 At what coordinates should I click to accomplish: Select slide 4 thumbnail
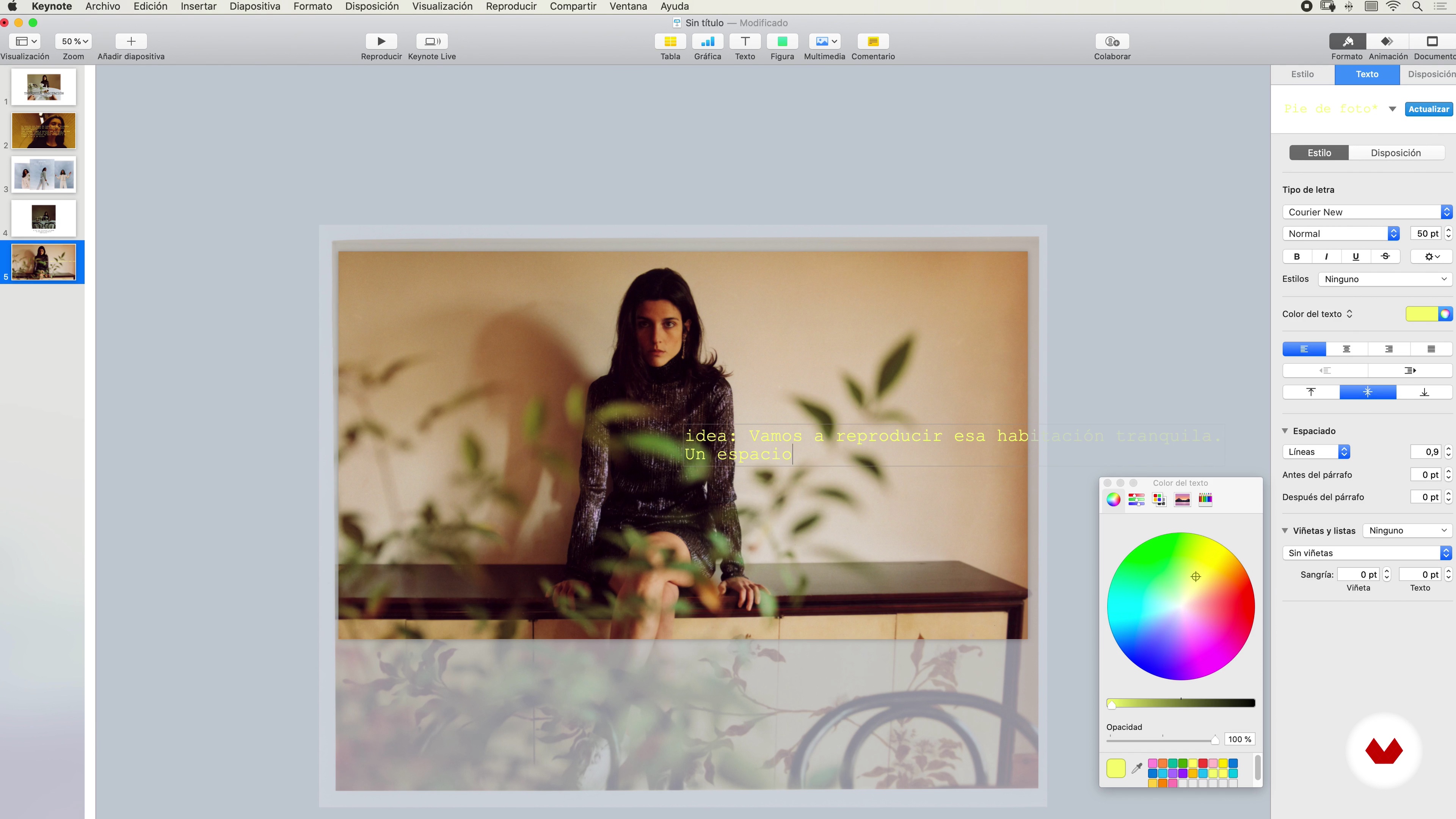click(44, 218)
